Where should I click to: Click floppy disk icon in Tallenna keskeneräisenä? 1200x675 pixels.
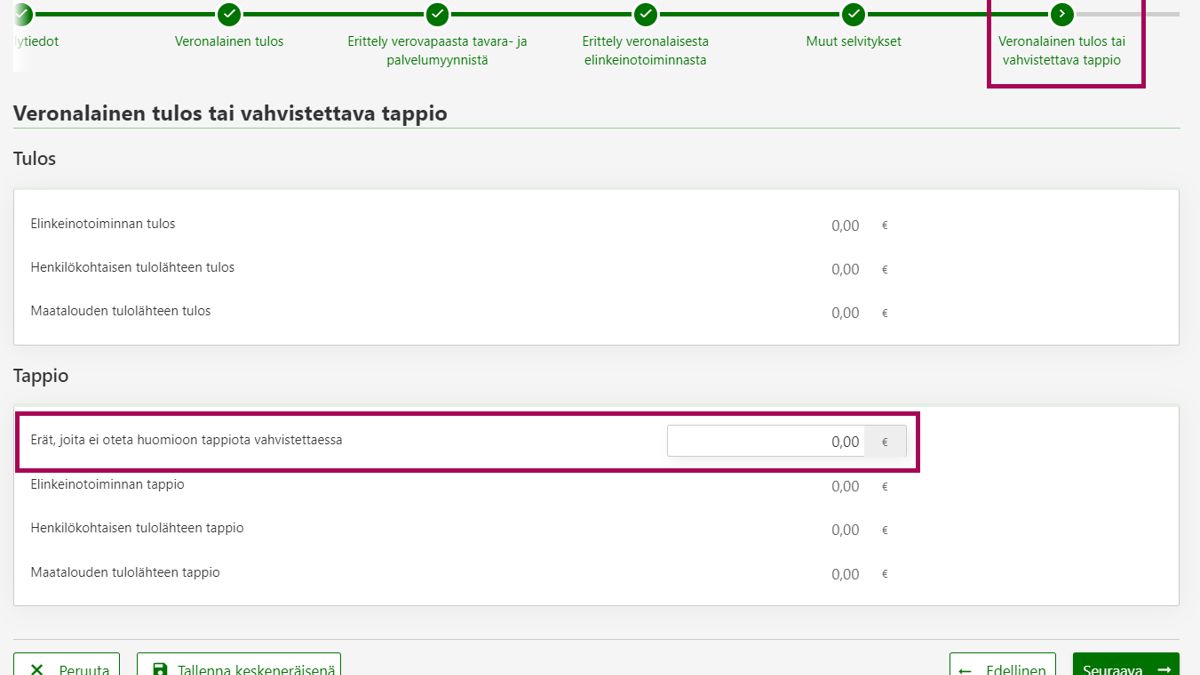point(160,669)
